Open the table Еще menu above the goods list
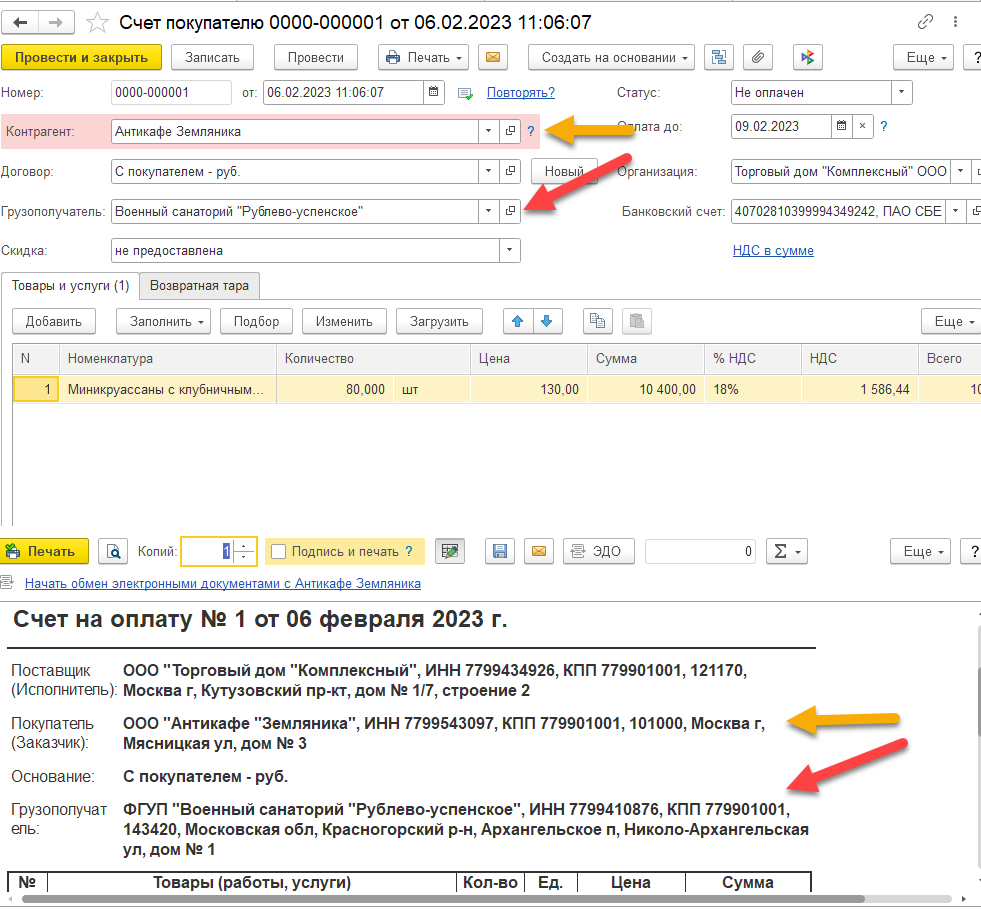 click(952, 322)
